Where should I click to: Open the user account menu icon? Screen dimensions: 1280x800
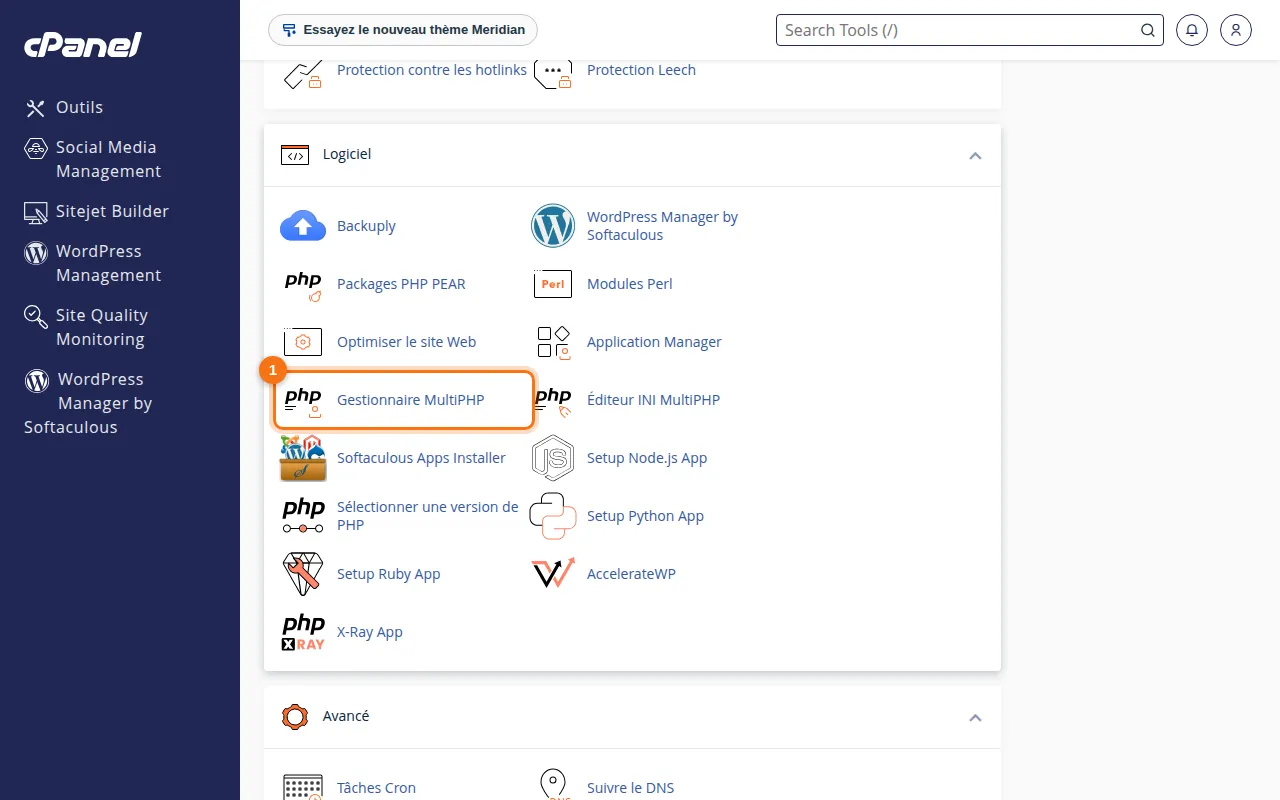click(x=1236, y=30)
